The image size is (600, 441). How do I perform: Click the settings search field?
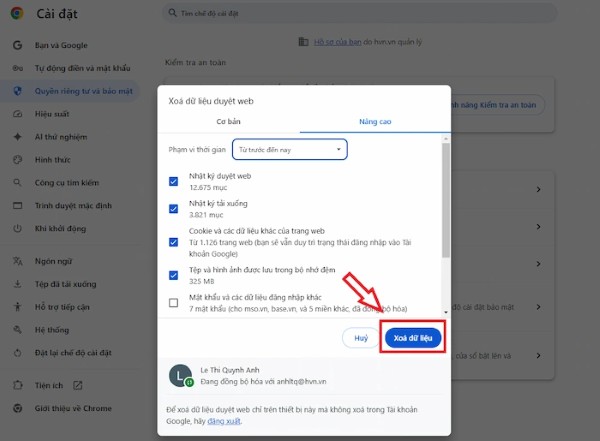point(300,17)
